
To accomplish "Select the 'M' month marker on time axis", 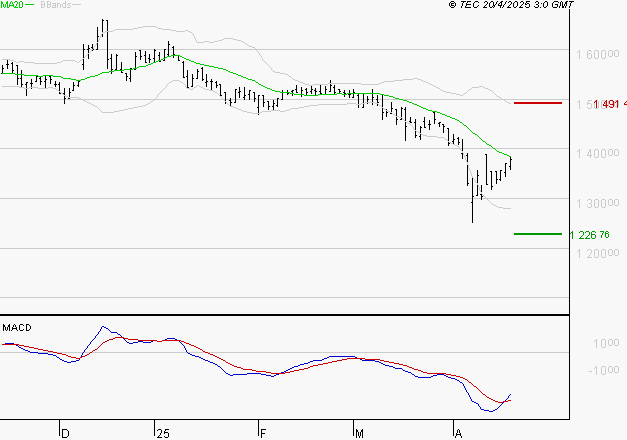I will [x=359, y=433].
